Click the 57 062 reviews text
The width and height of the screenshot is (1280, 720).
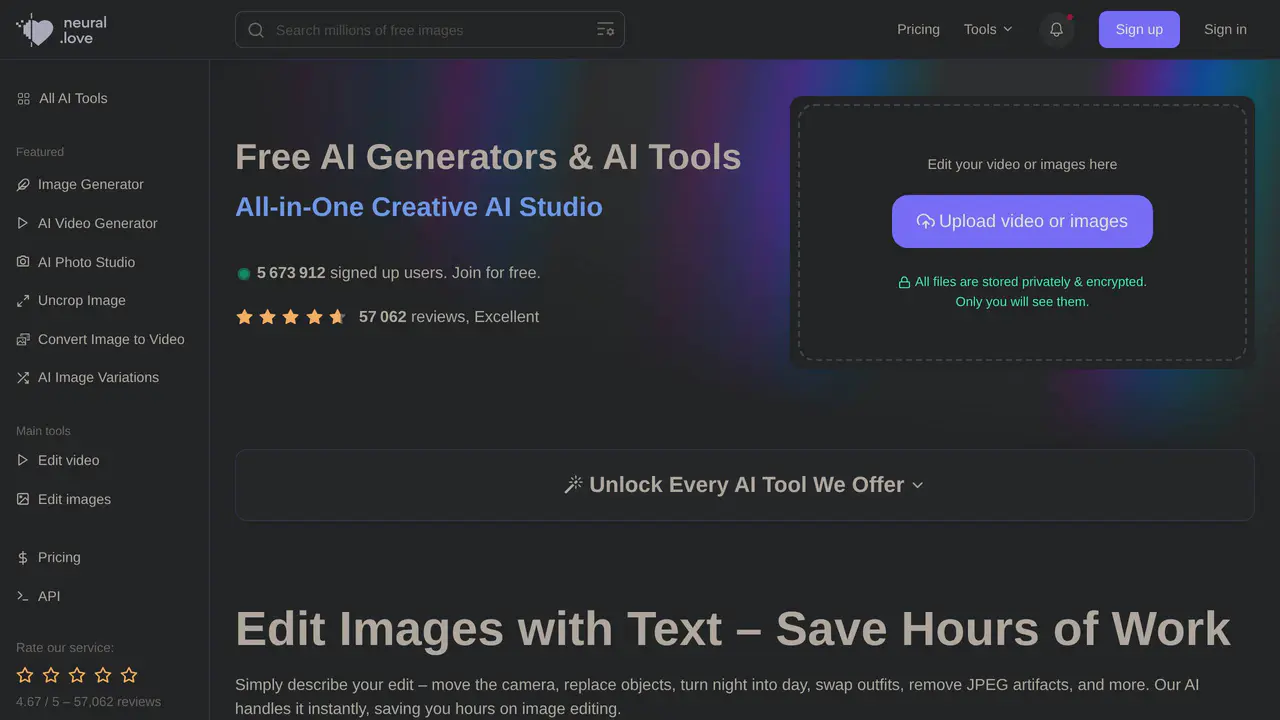pyautogui.click(x=449, y=317)
